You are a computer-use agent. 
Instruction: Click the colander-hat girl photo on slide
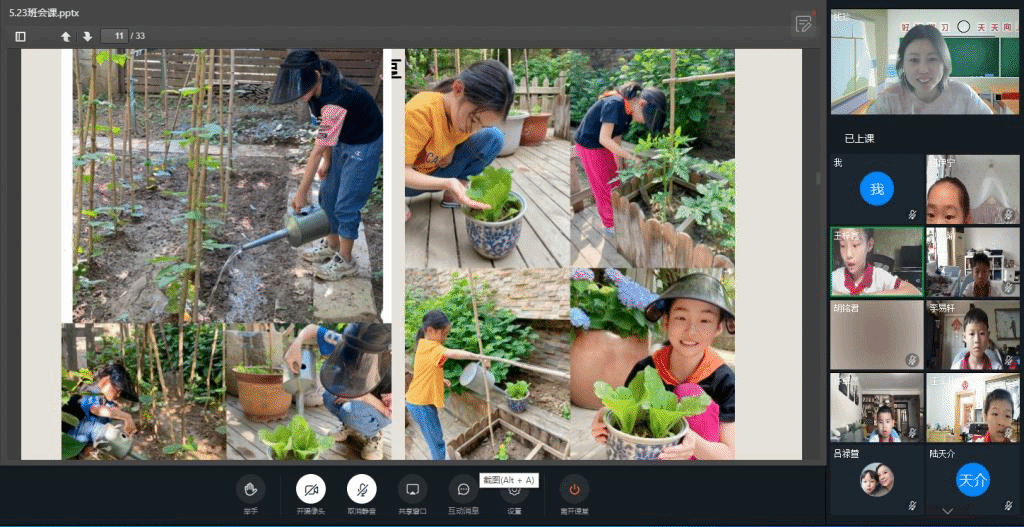652,364
